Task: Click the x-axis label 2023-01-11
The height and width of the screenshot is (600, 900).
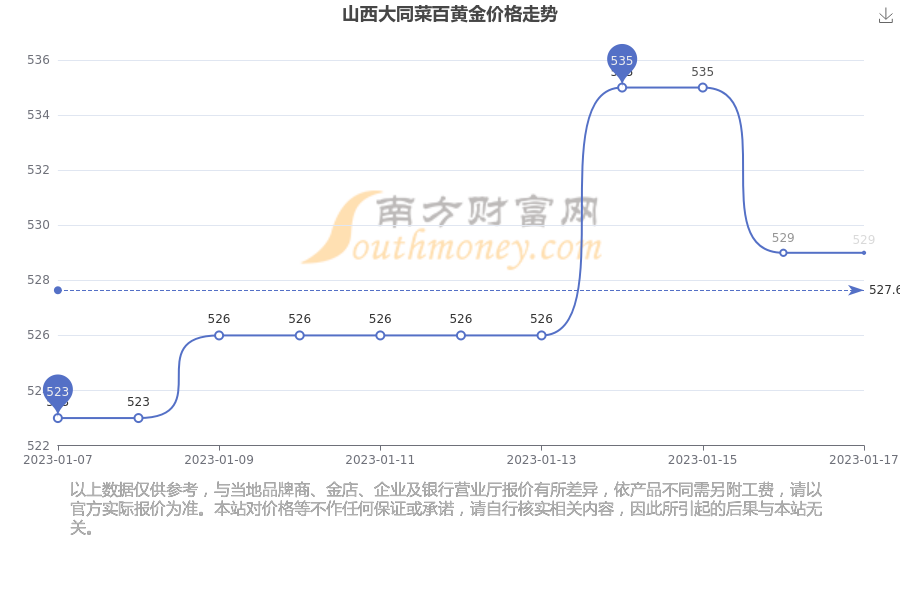Action: (380, 460)
